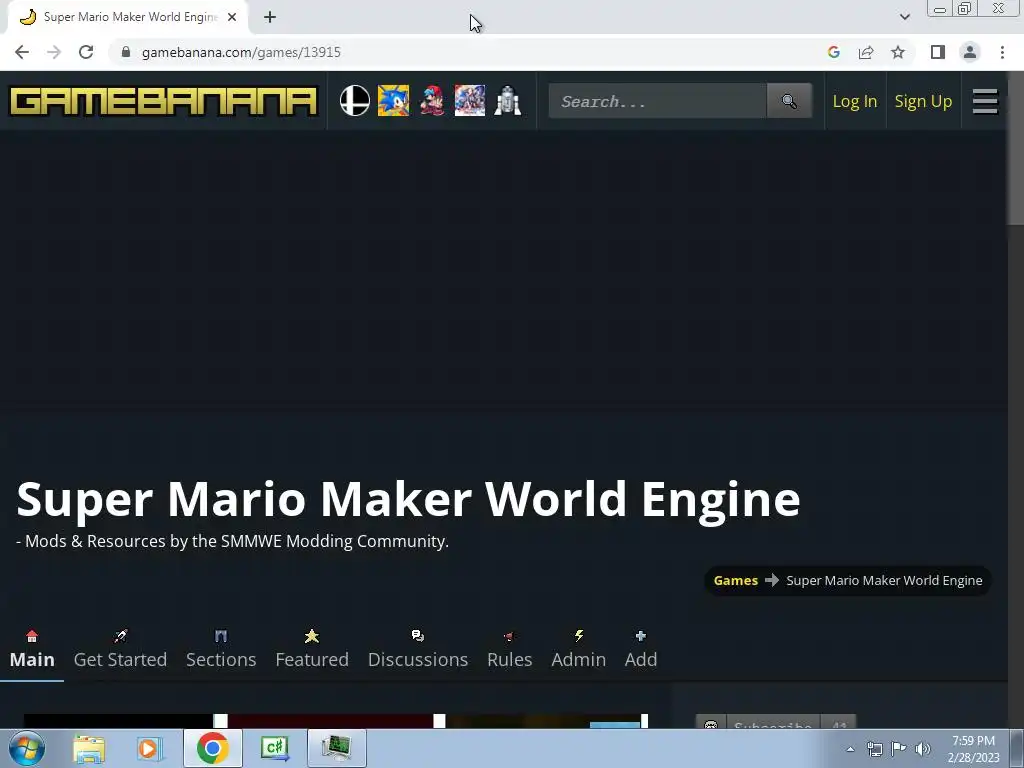The height and width of the screenshot is (768, 1024).
Task: Open Chrome's three-dot menu
Action: point(1002,52)
